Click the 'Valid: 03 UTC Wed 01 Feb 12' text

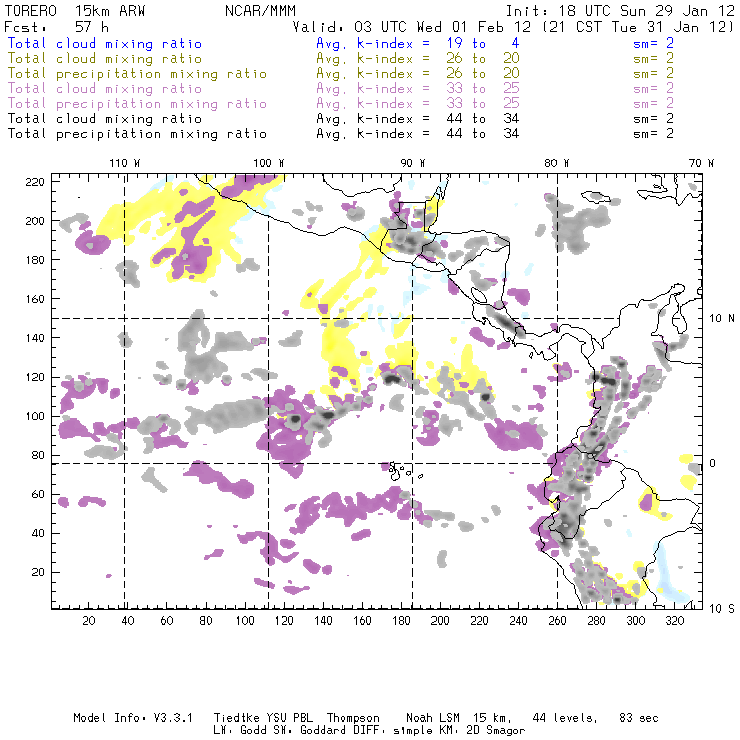tap(414, 26)
